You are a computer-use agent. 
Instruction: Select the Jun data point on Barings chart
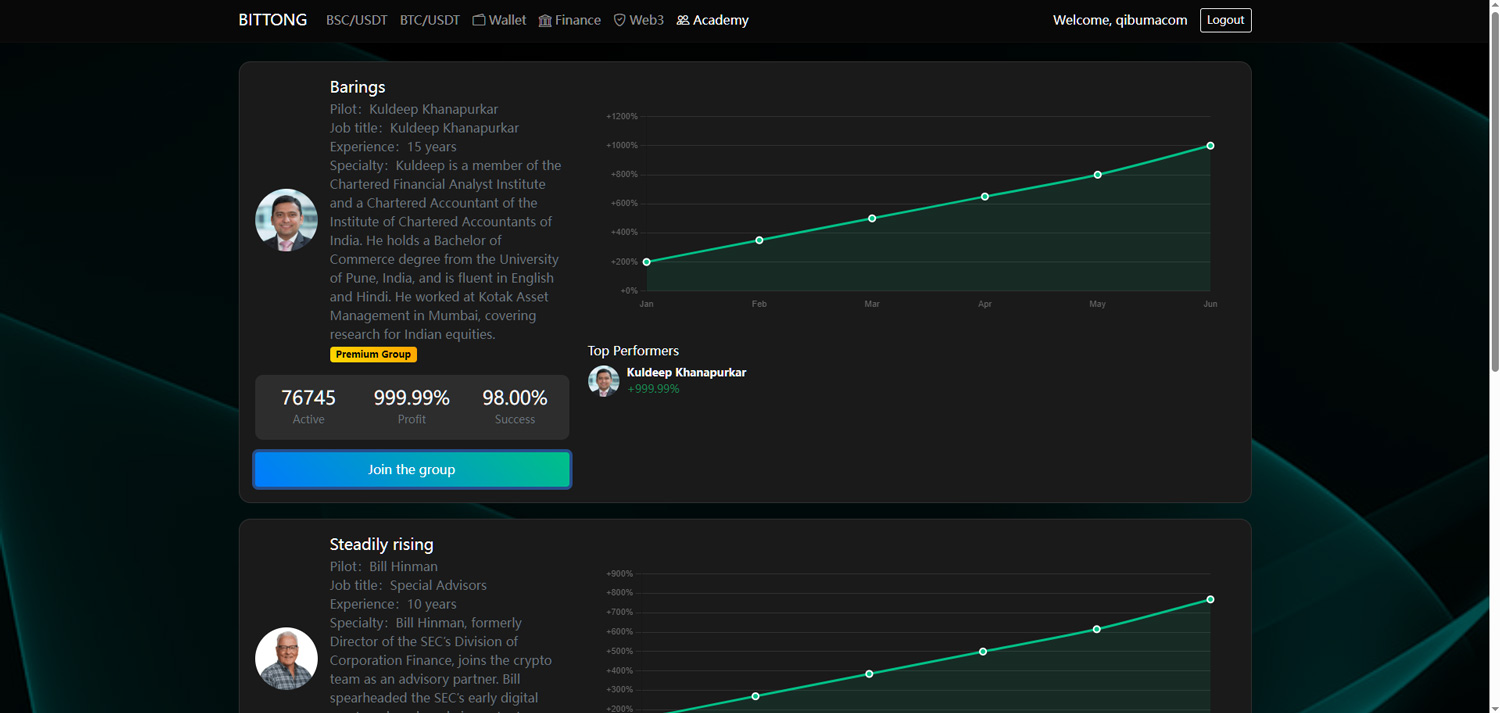(x=1210, y=146)
